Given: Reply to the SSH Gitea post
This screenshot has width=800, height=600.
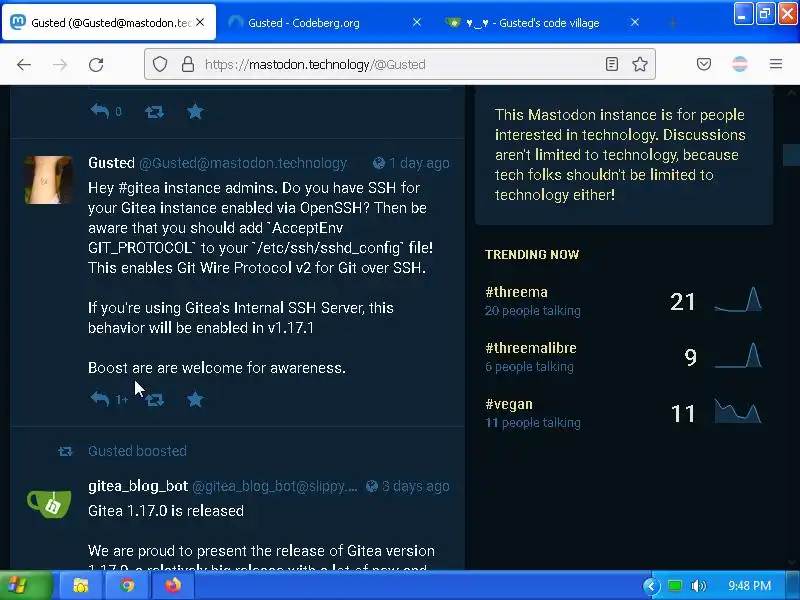Looking at the screenshot, I should pyautogui.click(x=100, y=398).
